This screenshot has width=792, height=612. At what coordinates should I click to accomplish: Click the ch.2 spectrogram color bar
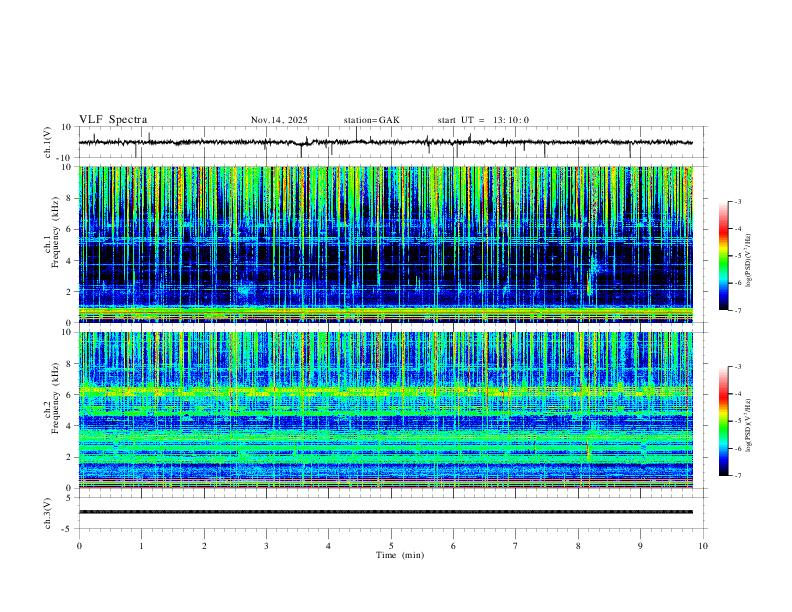(x=723, y=421)
